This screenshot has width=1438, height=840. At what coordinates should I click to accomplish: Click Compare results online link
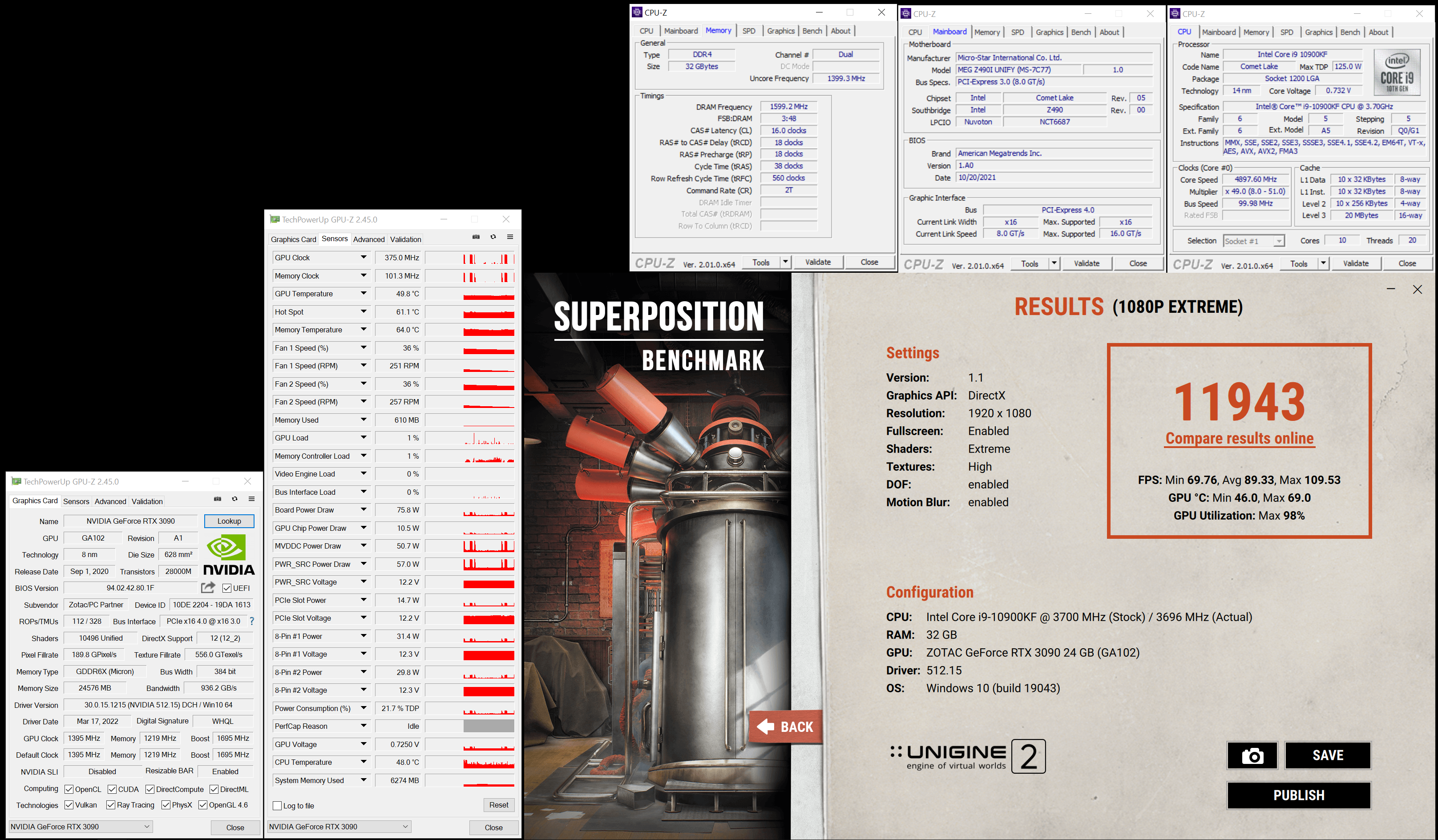pos(1240,438)
